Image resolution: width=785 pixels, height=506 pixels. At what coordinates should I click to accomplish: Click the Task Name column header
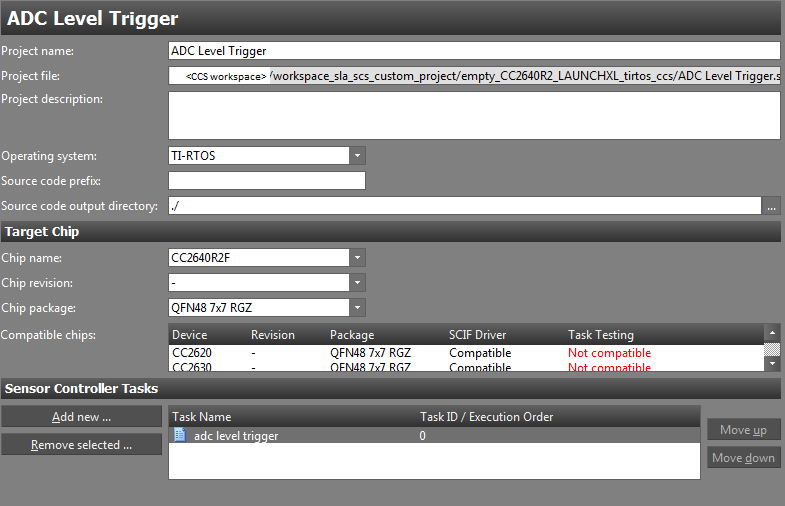tap(202, 417)
